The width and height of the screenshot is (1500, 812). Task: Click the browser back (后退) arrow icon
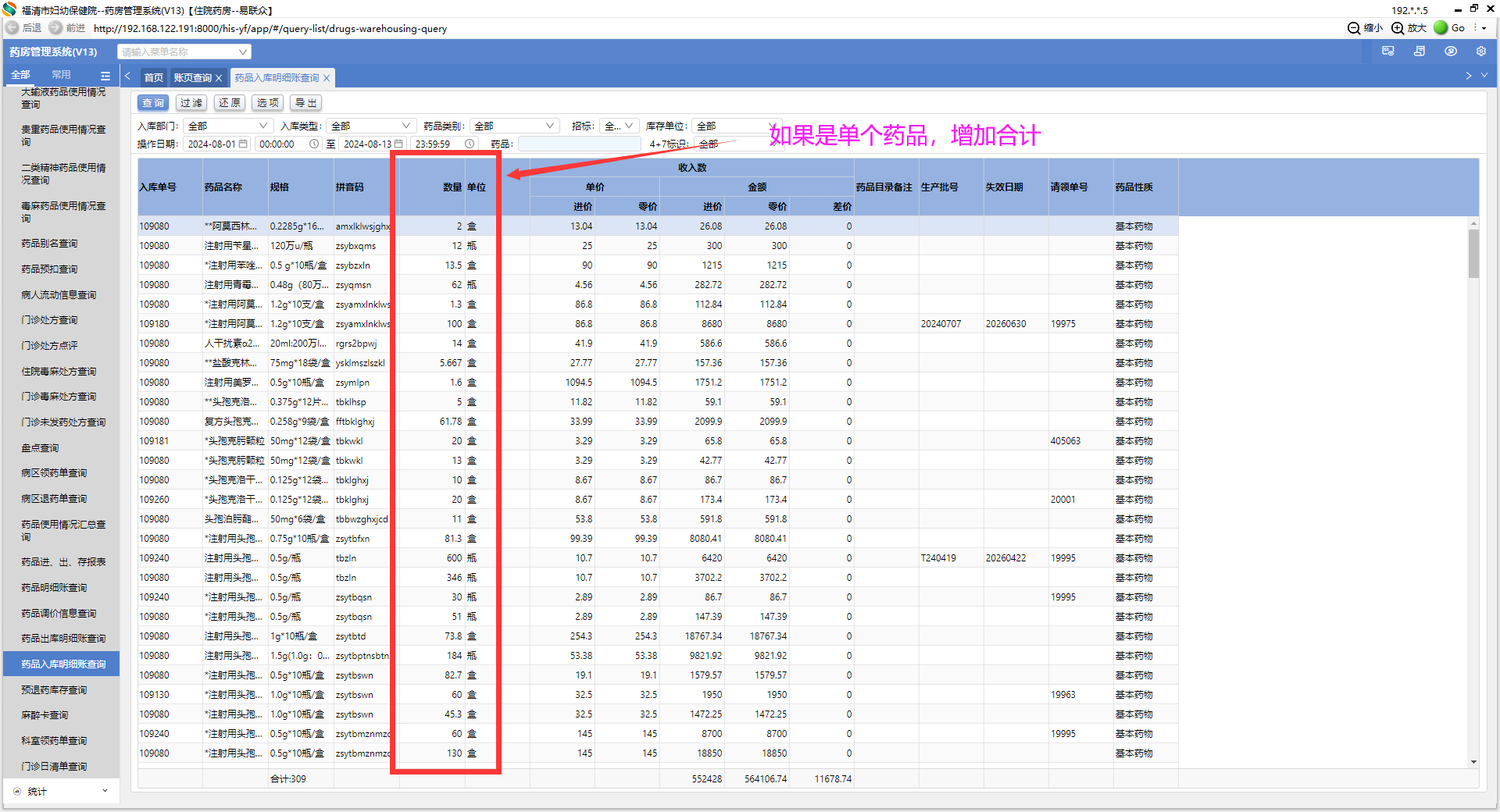pyautogui.click(x=12, y=28)
